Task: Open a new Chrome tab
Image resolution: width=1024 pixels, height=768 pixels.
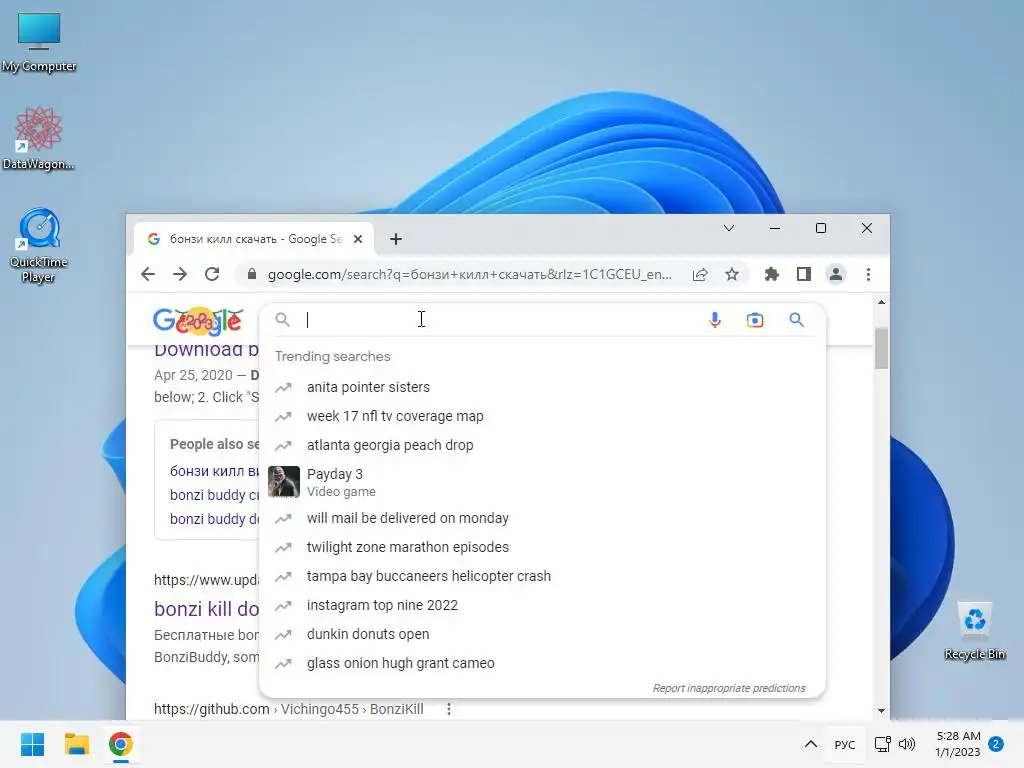Action: point(396,239)
